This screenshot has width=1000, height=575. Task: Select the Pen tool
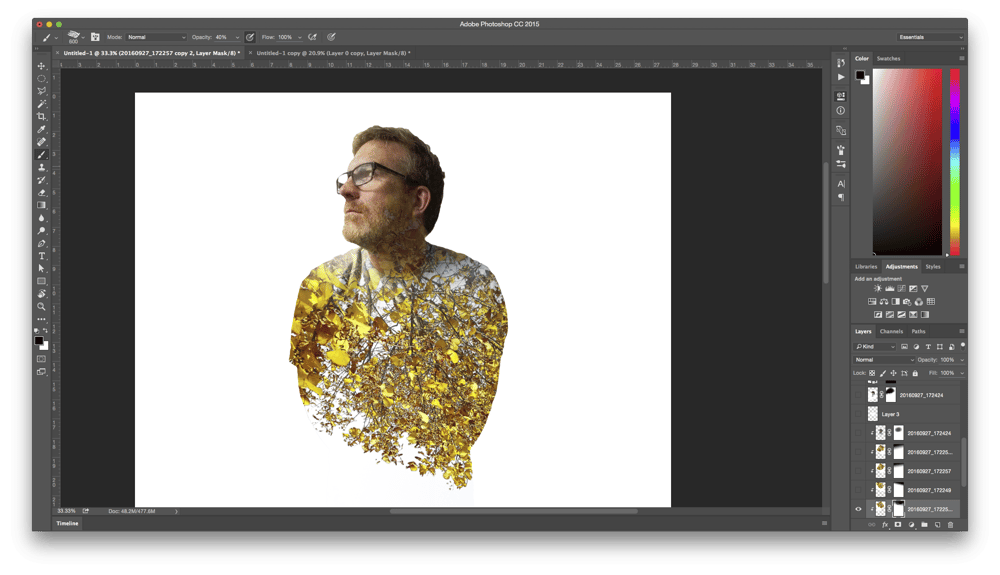coord(41,244)
